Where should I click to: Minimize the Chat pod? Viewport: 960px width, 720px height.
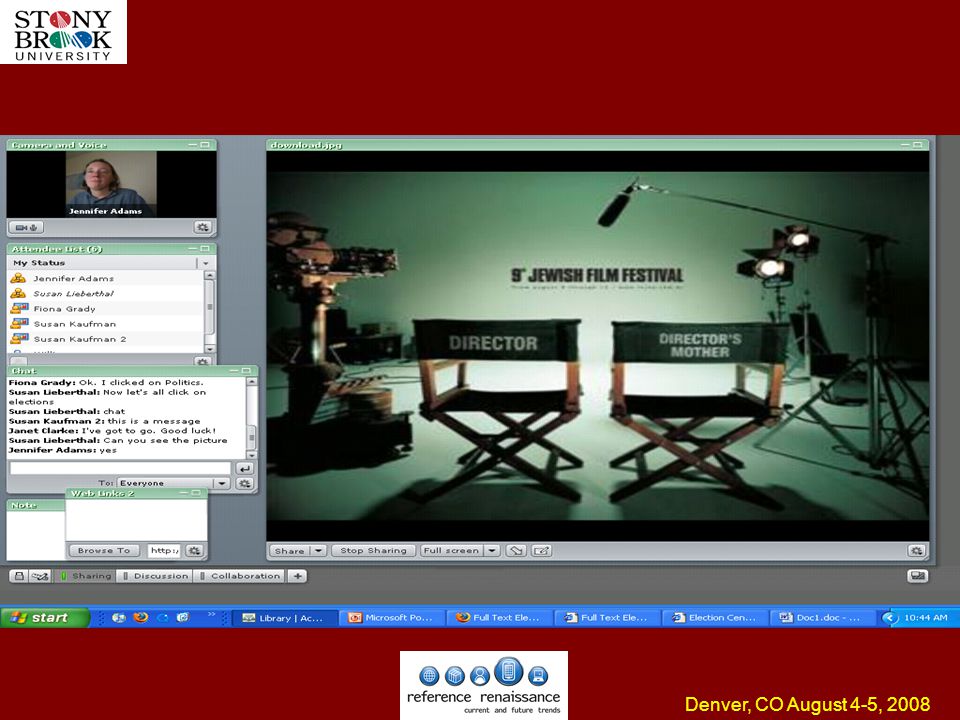(x=234, y=371)
